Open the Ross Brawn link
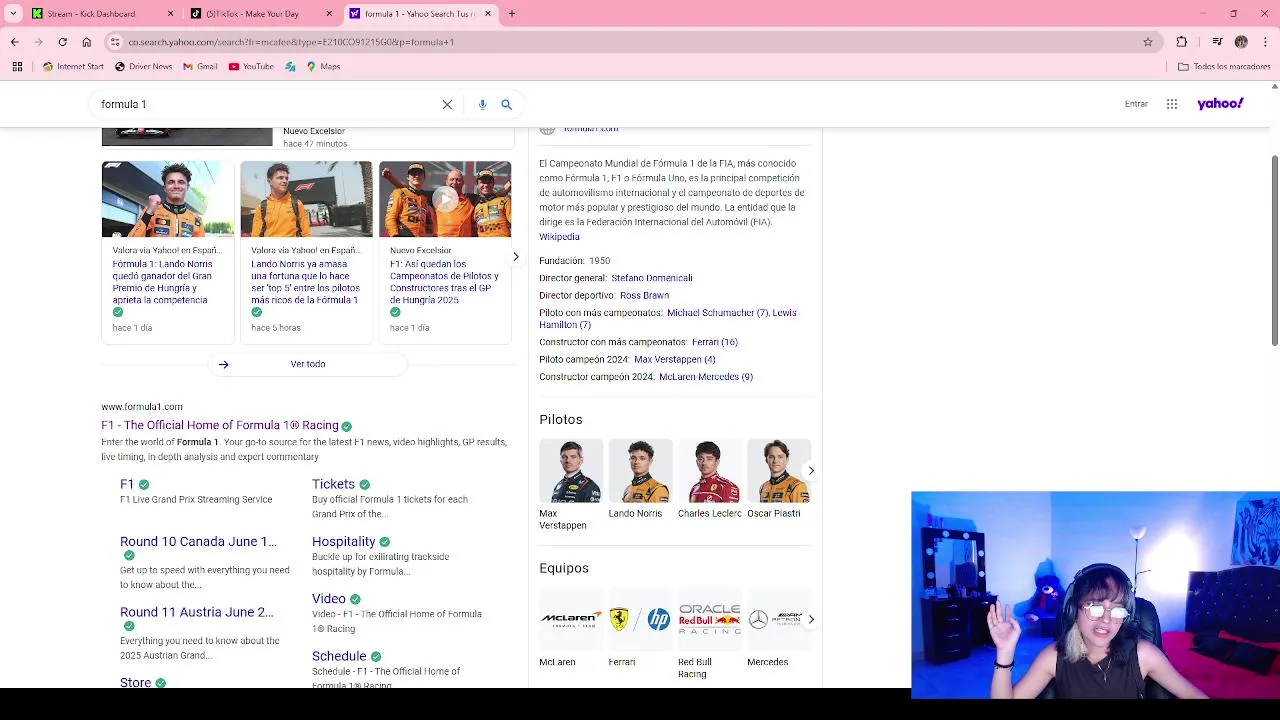 tap(644, 295)
